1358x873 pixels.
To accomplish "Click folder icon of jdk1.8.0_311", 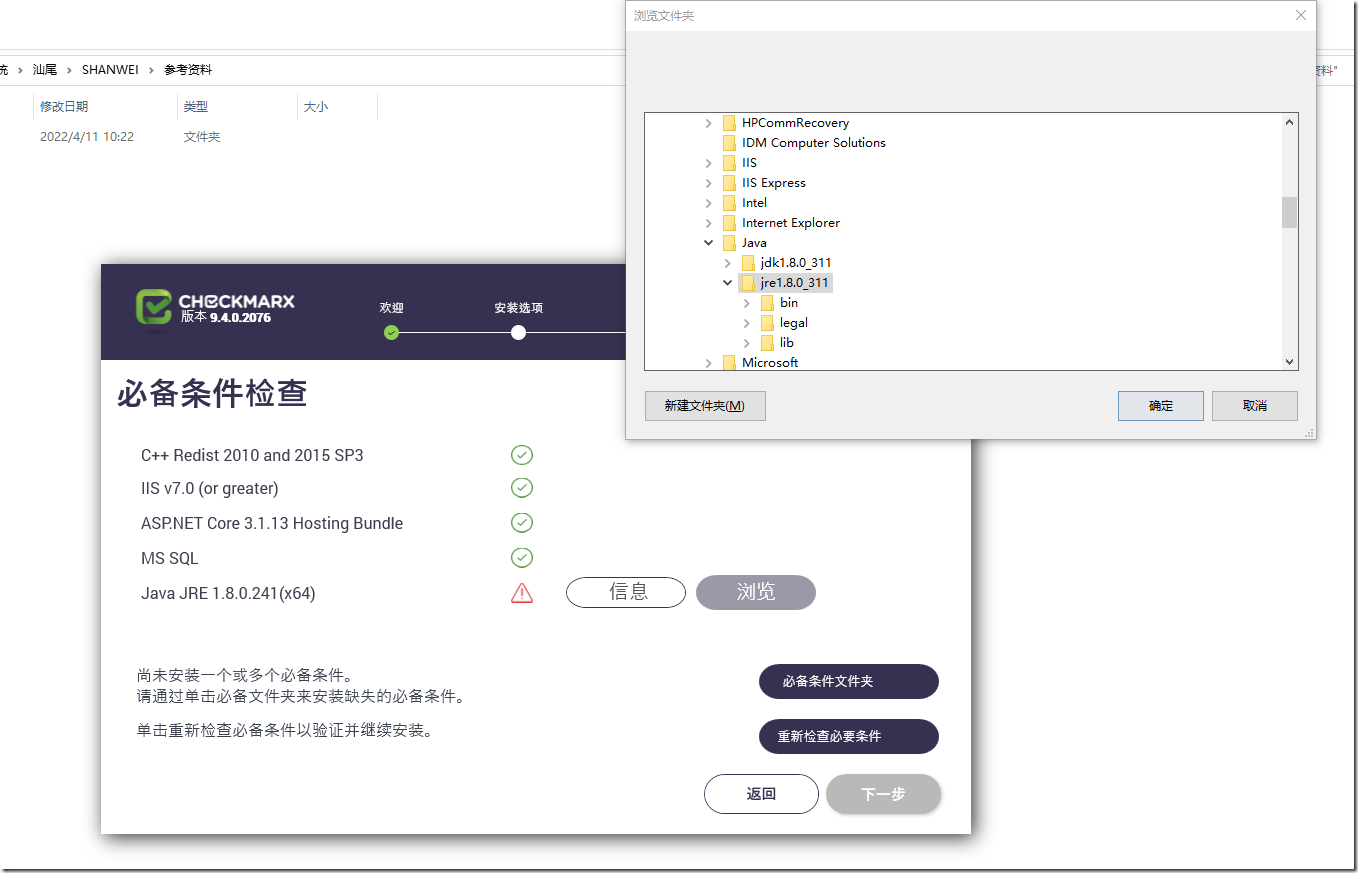I will [748, 263].
